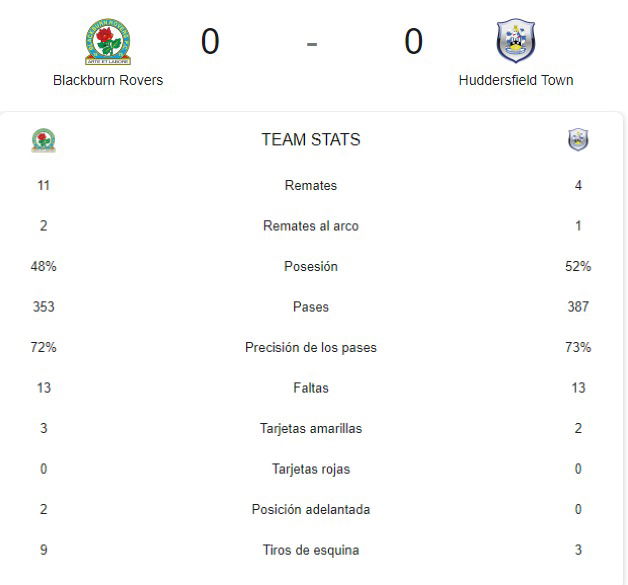
Task: Click the large Blackburn Rovers crest
Action: 108,41
